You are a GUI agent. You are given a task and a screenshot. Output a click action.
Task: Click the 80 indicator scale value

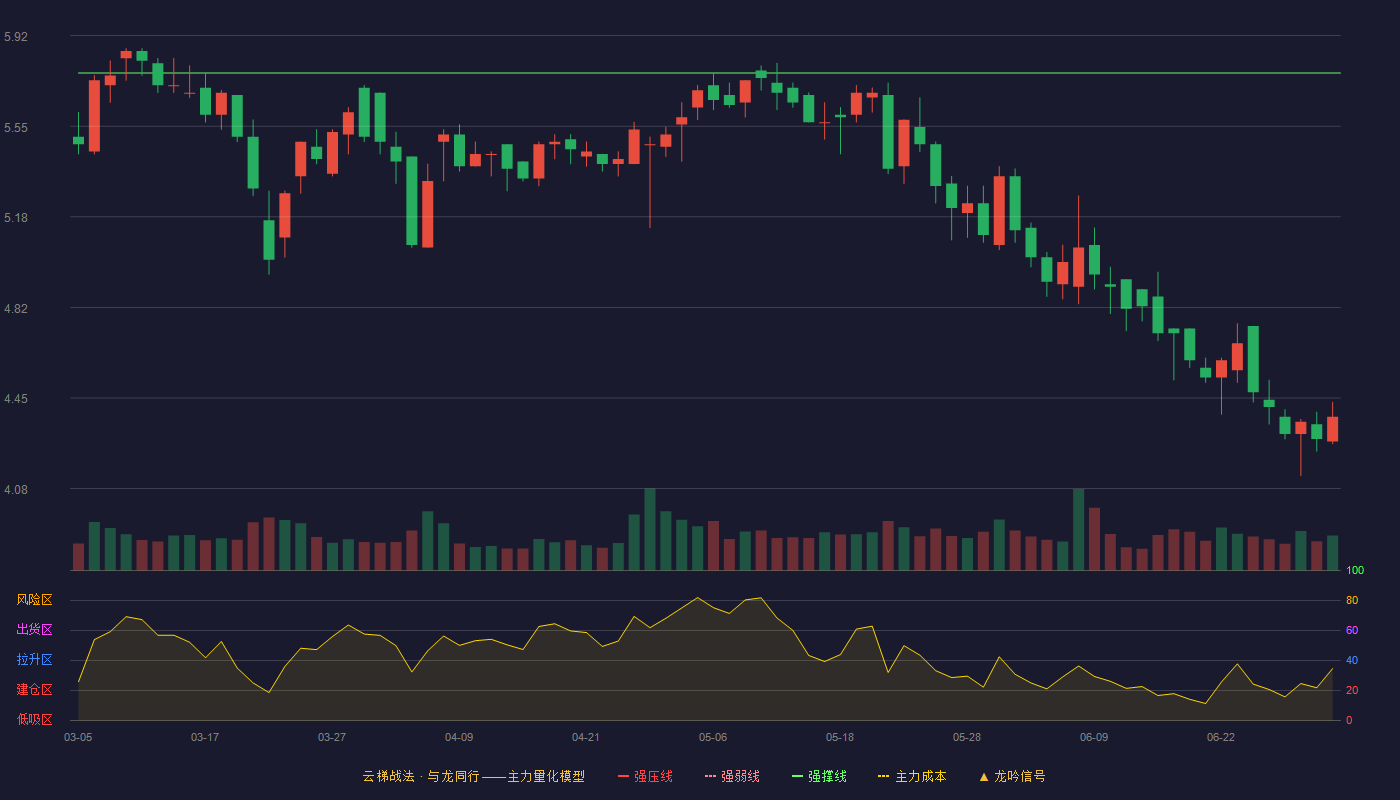pos(1352,600)
